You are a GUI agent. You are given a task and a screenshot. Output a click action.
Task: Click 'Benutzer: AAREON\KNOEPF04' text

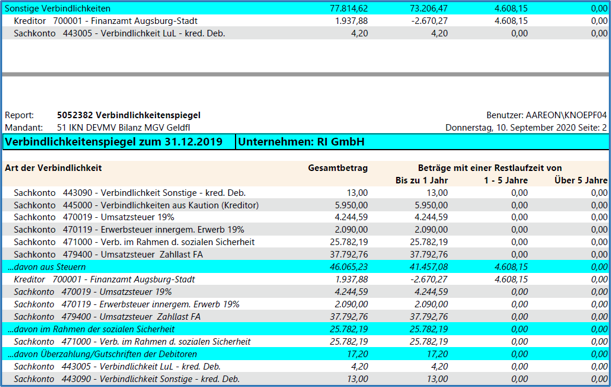coord(546,115)
